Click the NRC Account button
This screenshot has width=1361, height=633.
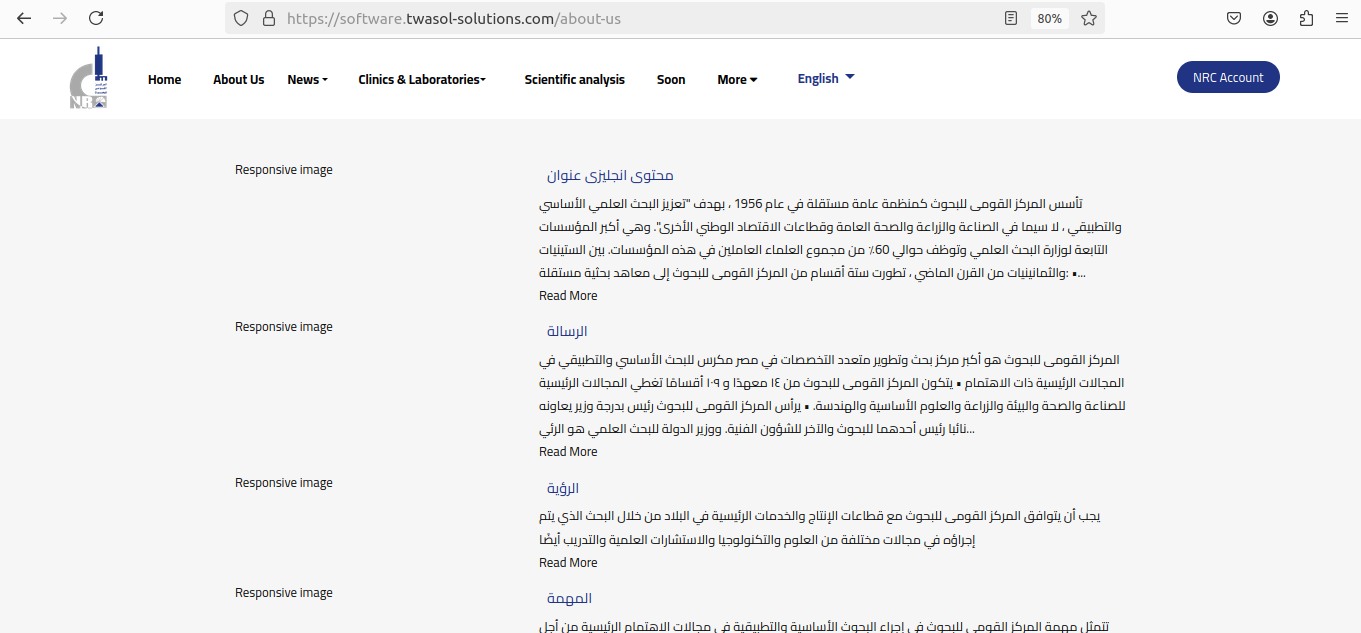tap(1227, 78)
